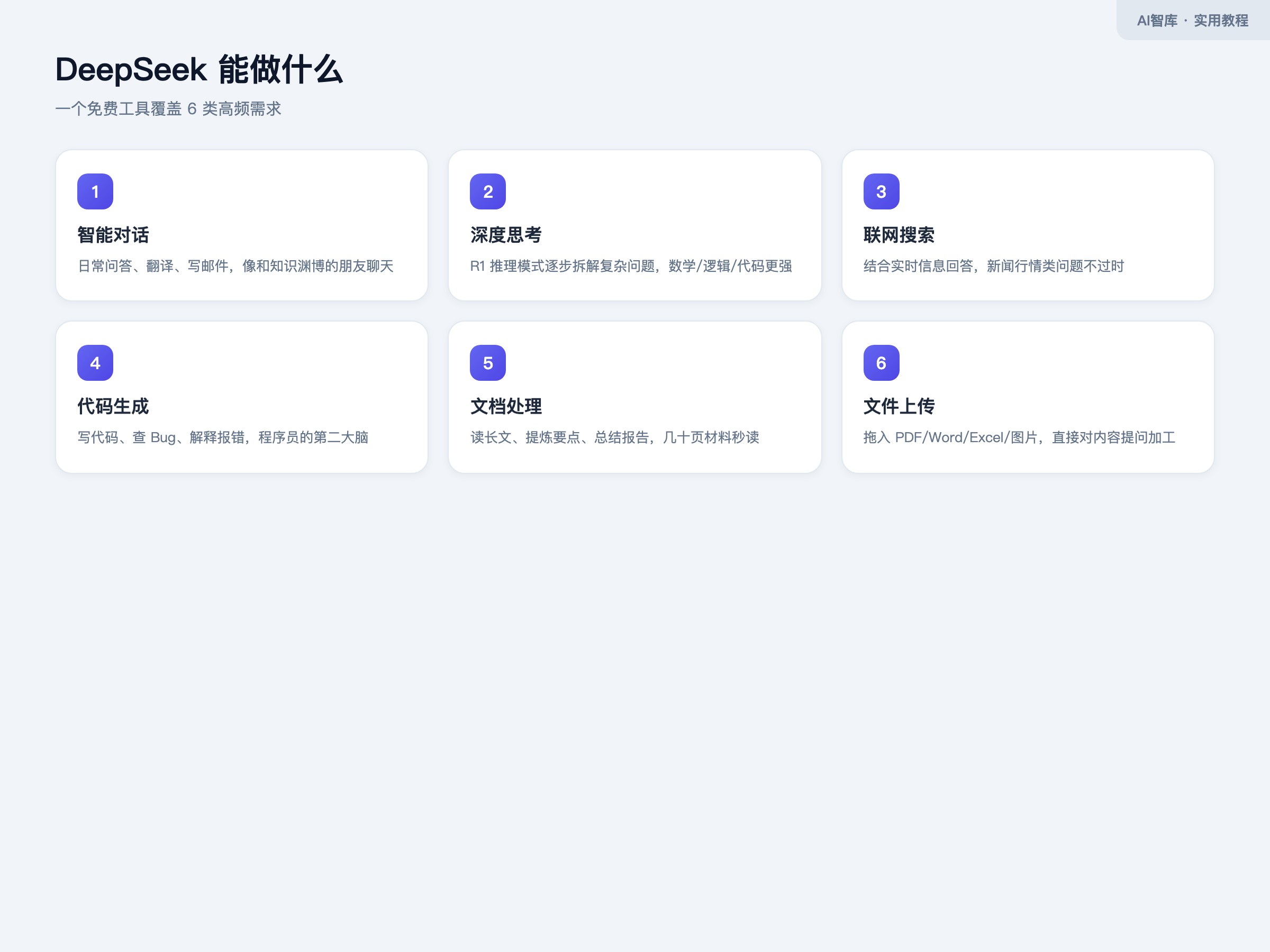Select the 联网搜索 card title
This screenshot has height=952, width=1270.
point(899,235)
